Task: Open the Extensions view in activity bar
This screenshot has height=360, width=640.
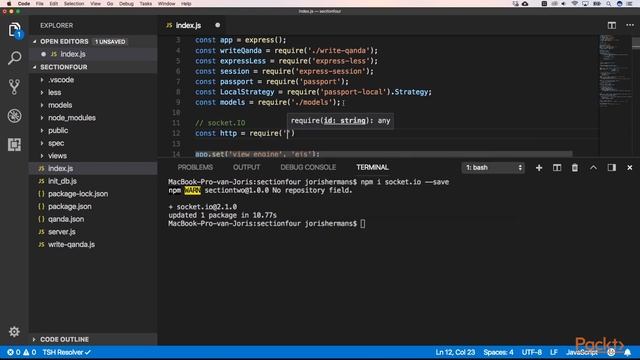Action: coord(14,144)
